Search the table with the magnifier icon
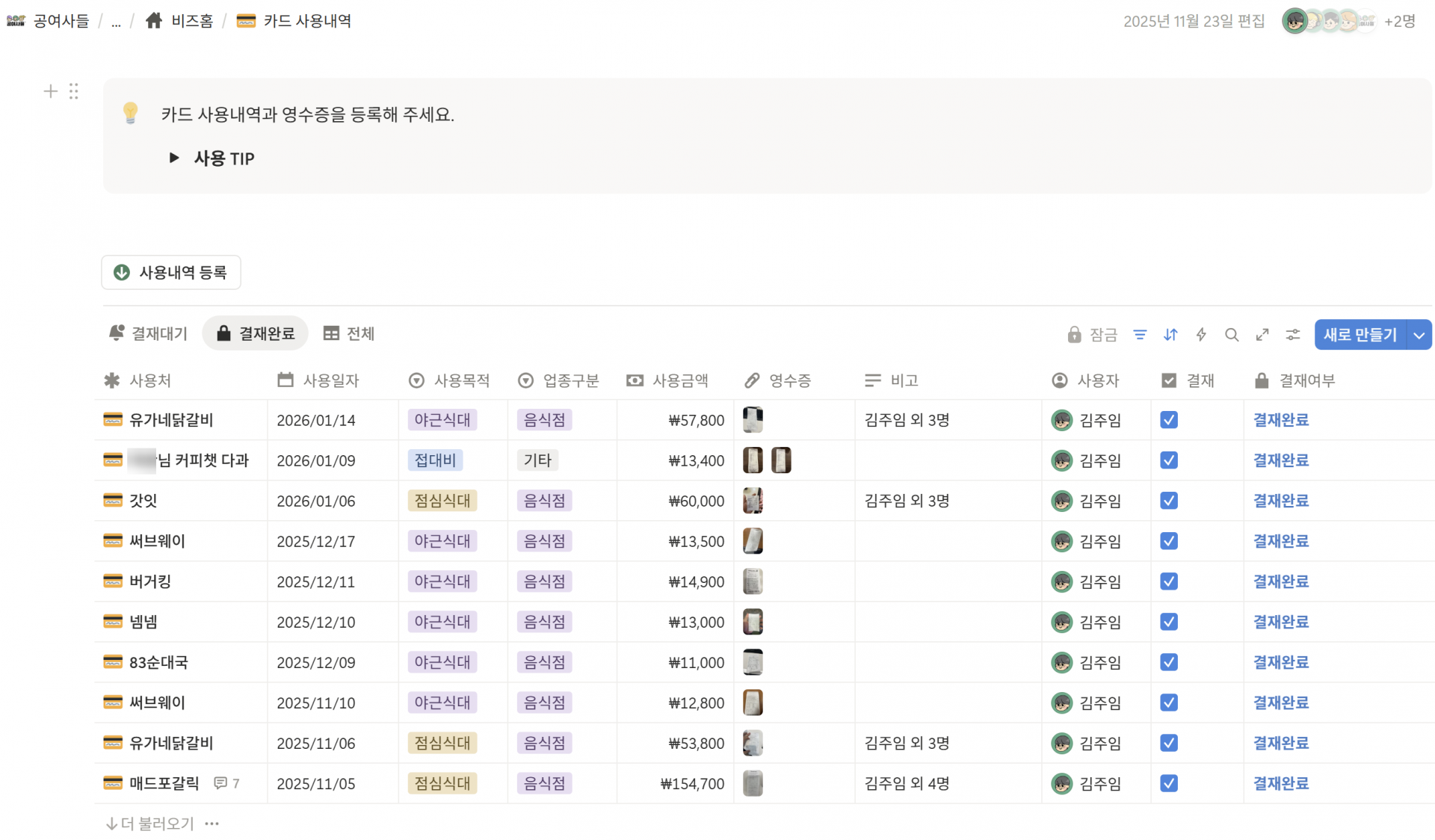The image size is (1435, 840). click(x=1232, y=335)
